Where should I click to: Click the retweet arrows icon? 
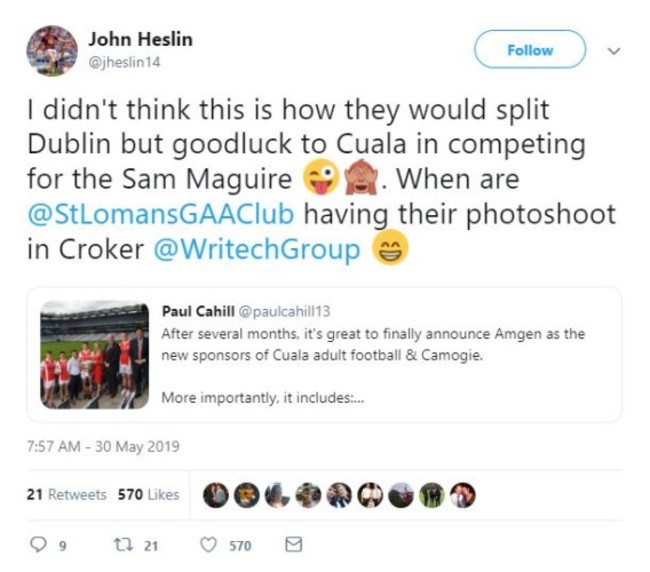tap(123, 545)
